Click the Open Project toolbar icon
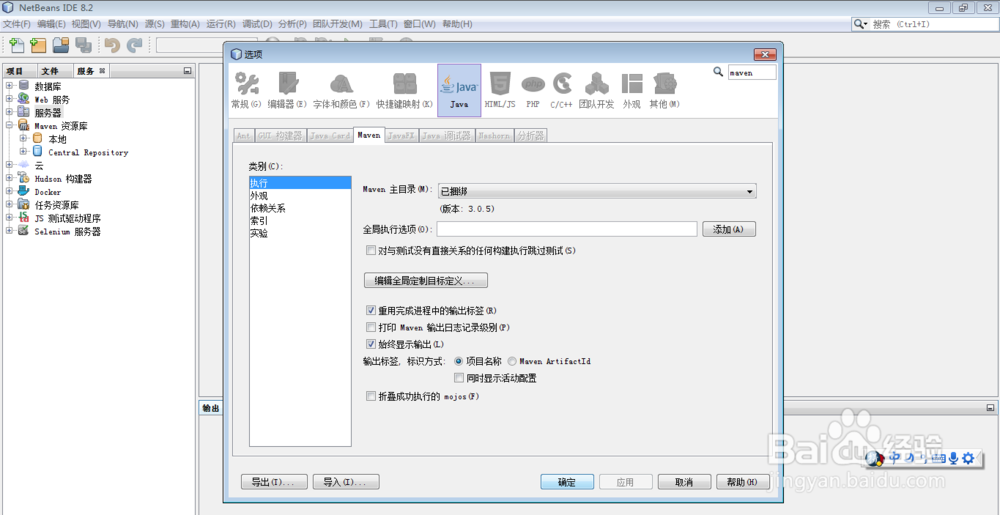 61,45
